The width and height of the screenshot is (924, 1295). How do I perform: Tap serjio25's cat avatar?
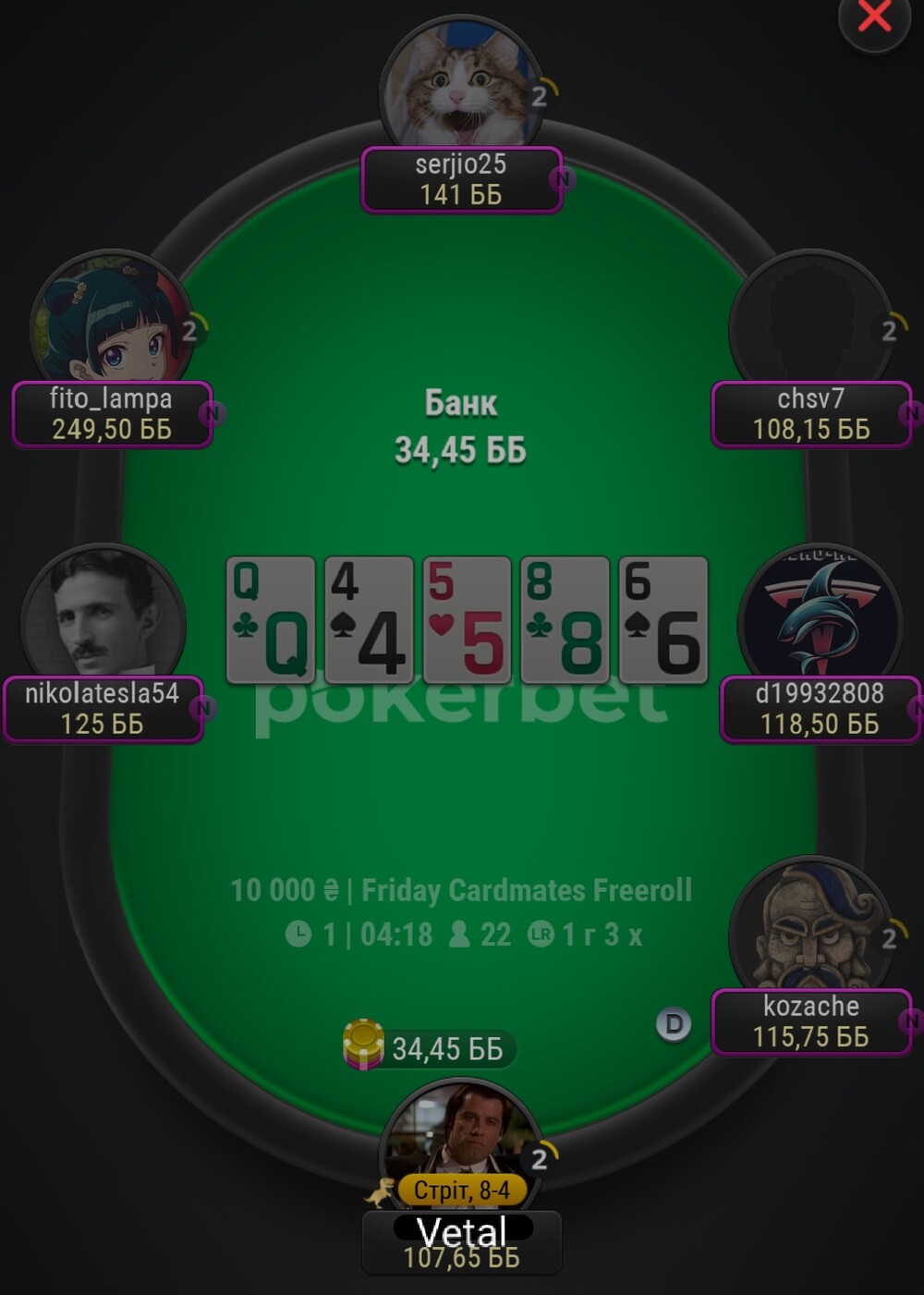[x=459, y=88]
